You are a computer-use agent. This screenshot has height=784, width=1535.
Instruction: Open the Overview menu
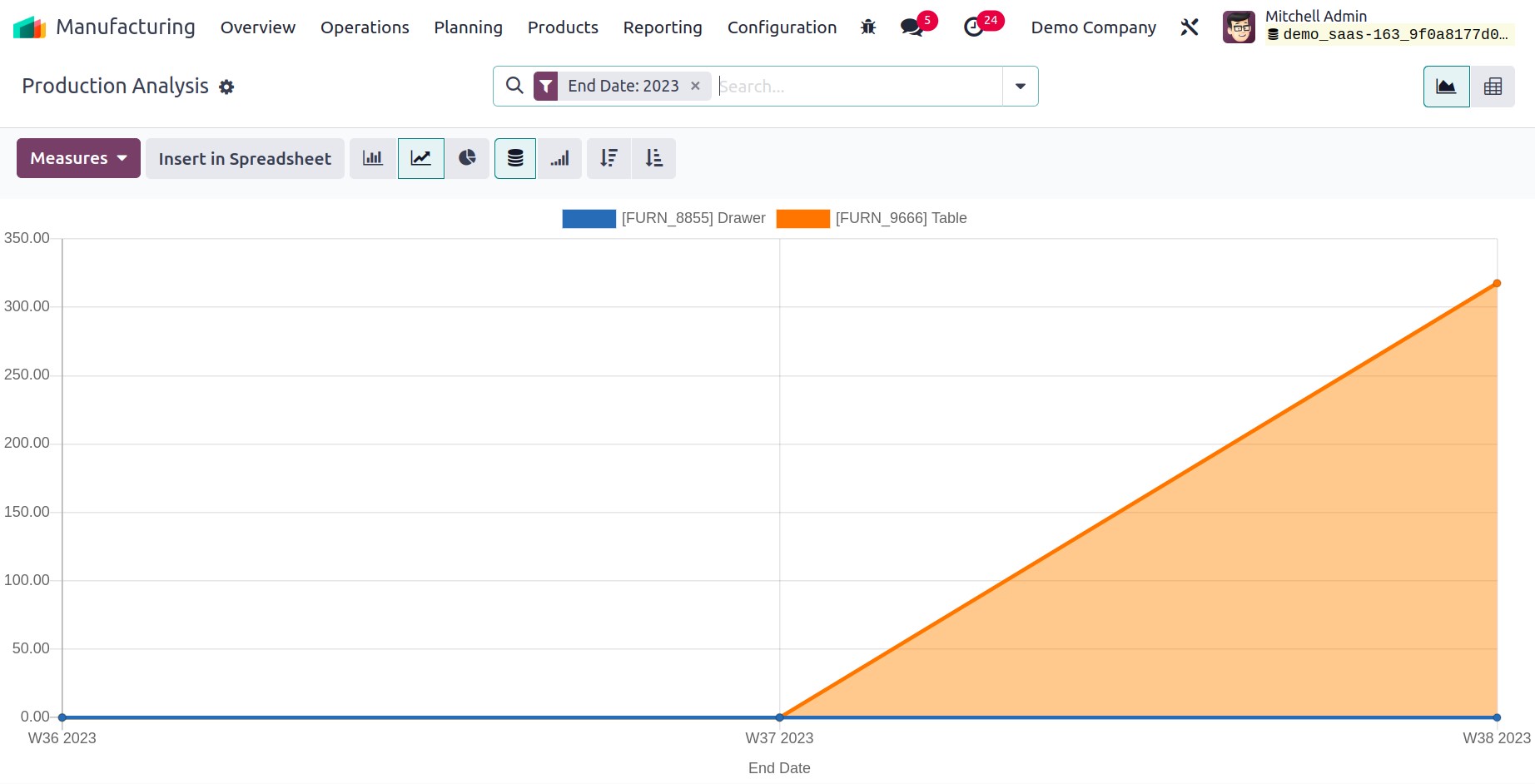pos(258,27)
